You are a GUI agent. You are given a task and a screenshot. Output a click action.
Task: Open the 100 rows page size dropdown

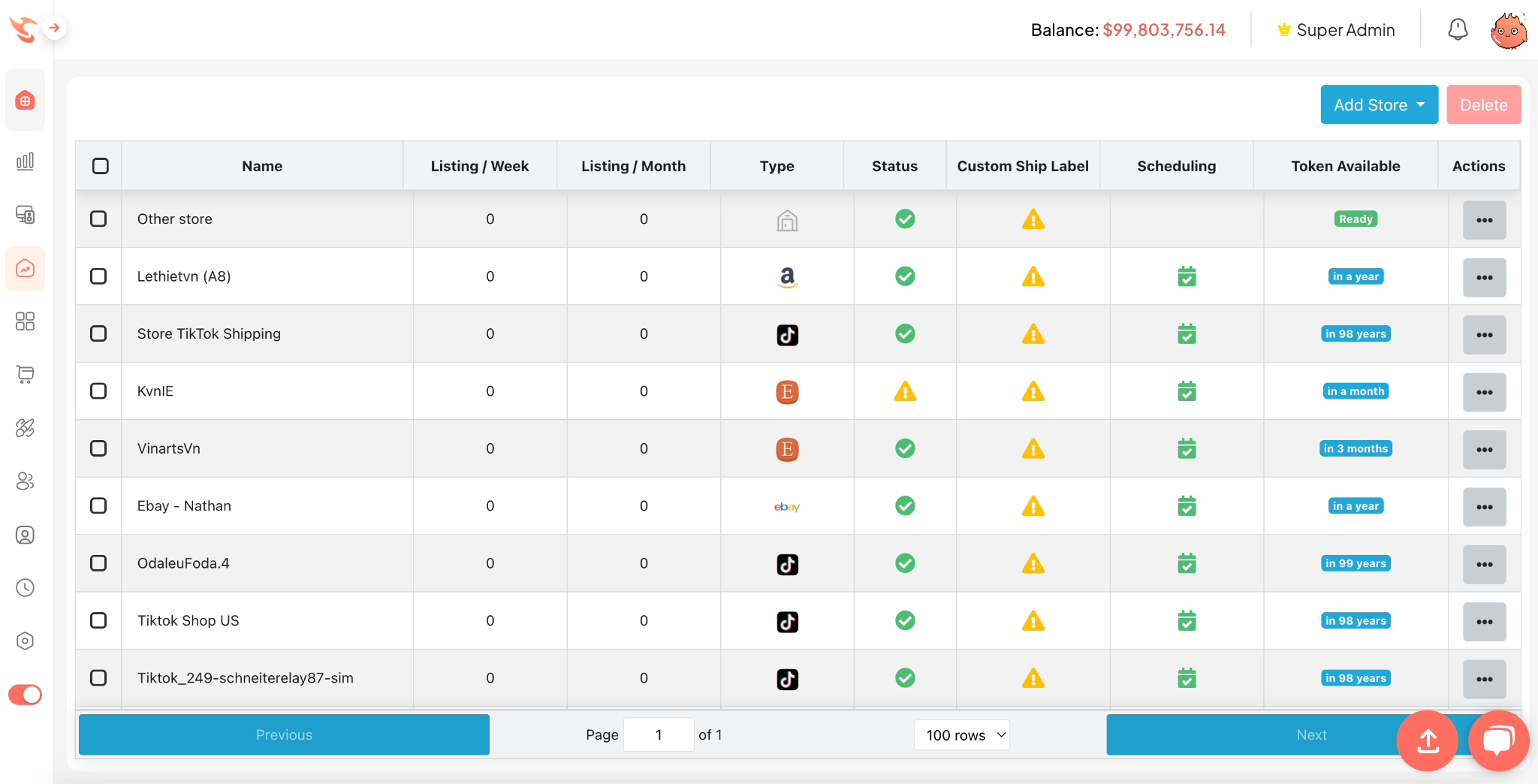tap(962, 735)
